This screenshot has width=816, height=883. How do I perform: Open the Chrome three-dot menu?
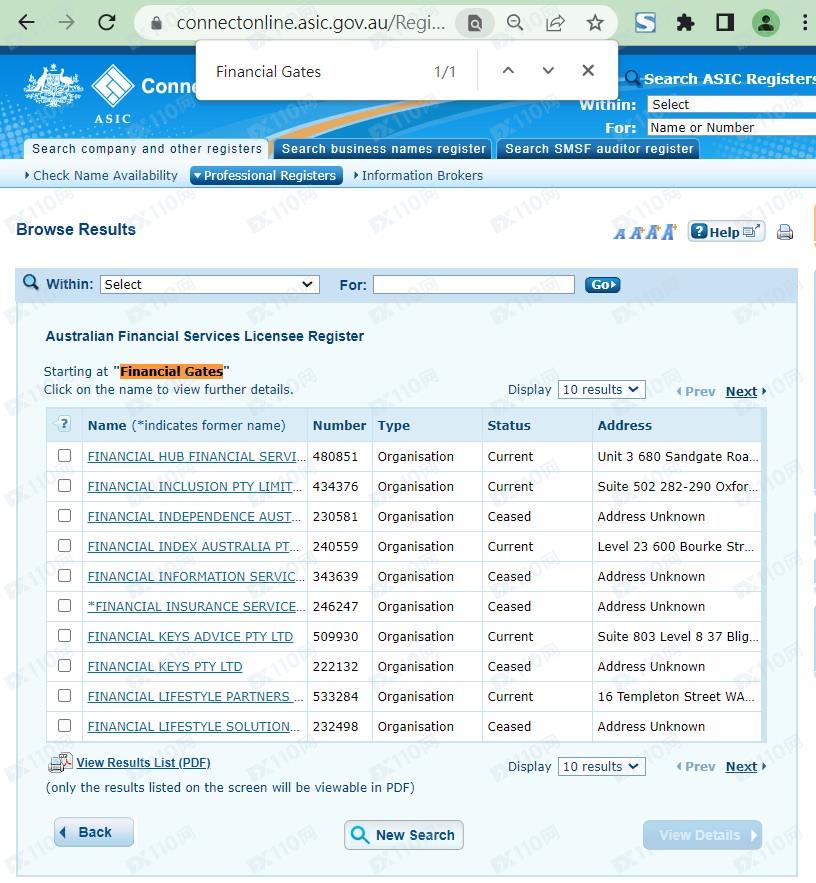805,23
